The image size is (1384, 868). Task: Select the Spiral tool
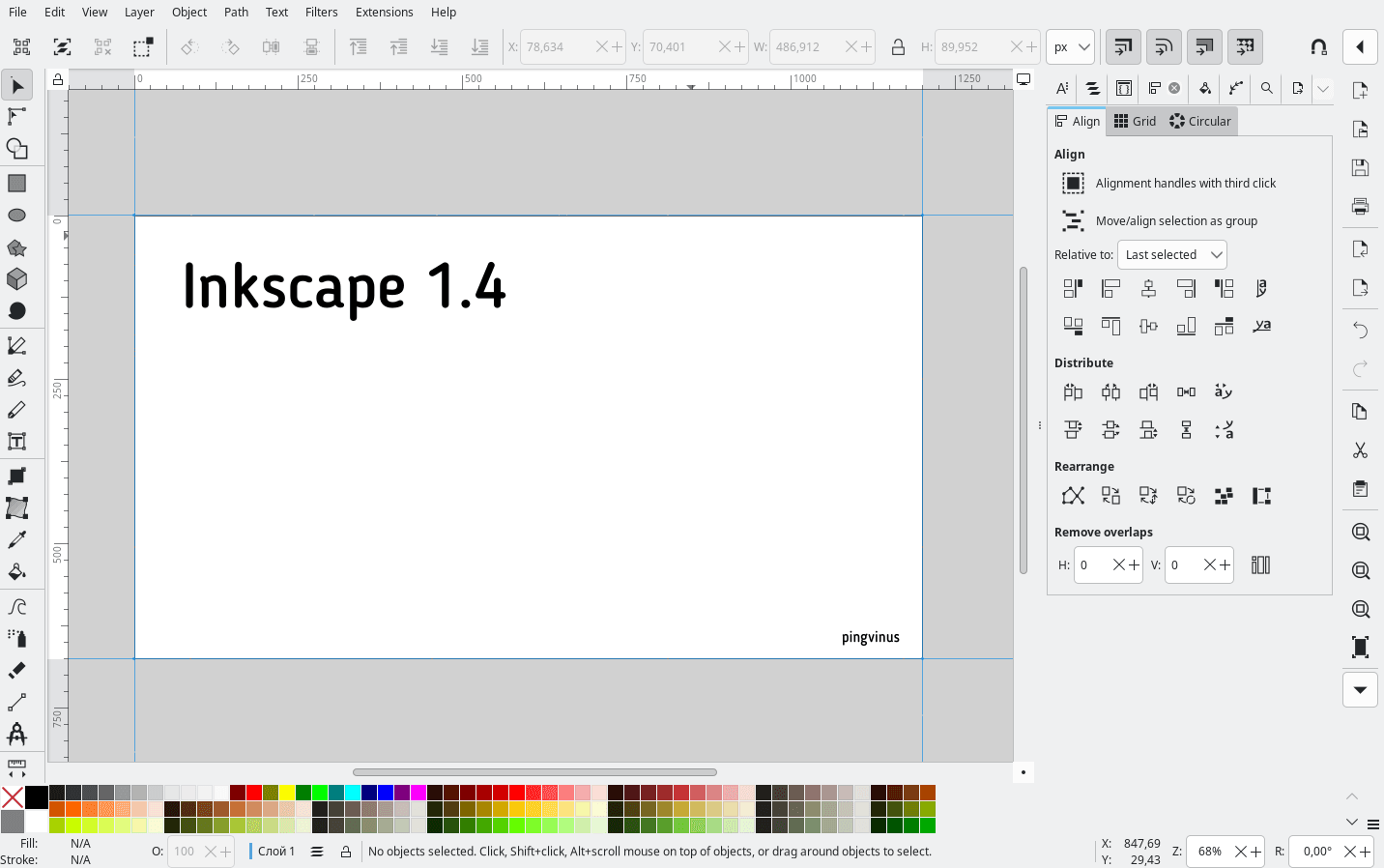16,311
